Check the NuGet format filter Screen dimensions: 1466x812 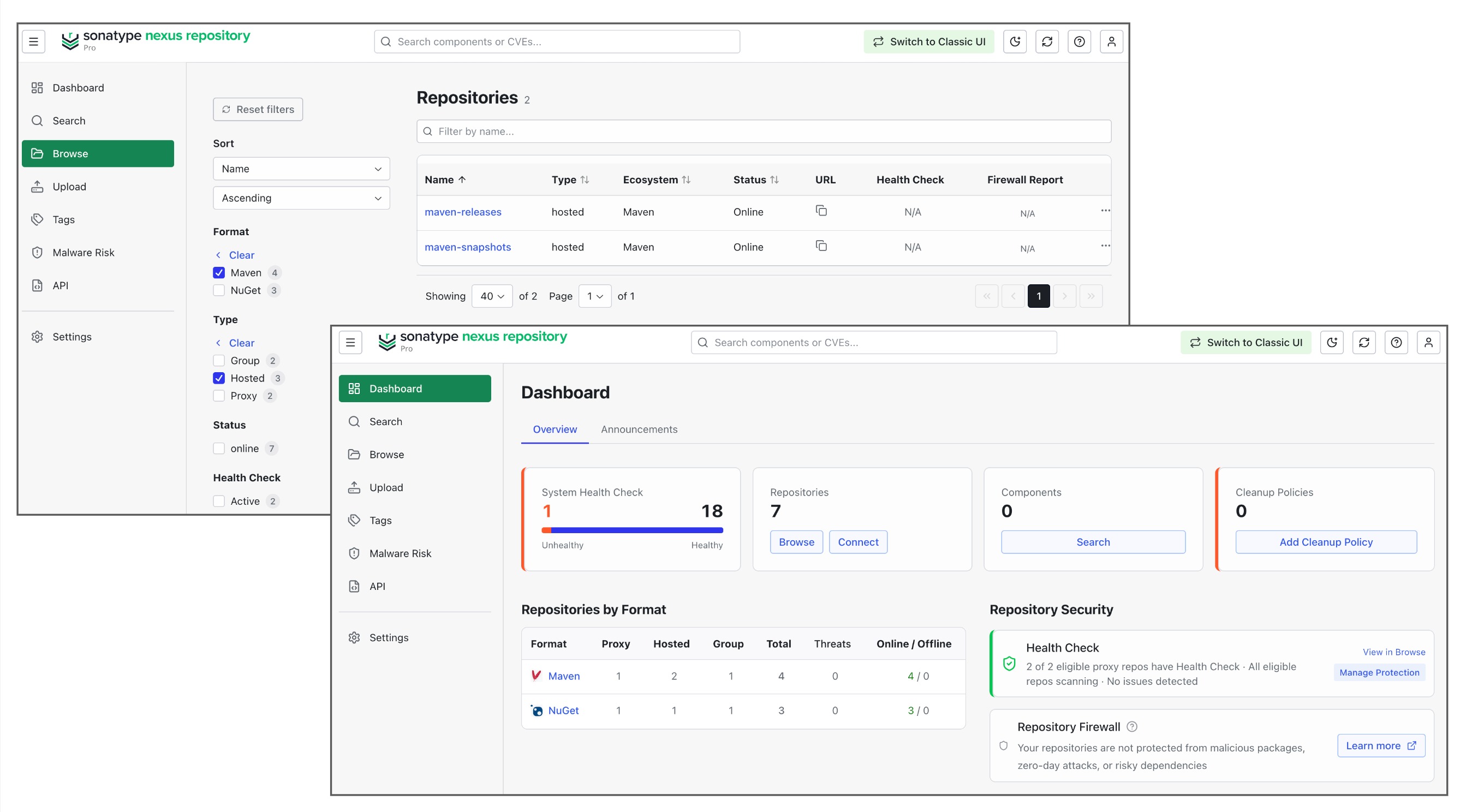pyautogui.click(x=219, y=290)
